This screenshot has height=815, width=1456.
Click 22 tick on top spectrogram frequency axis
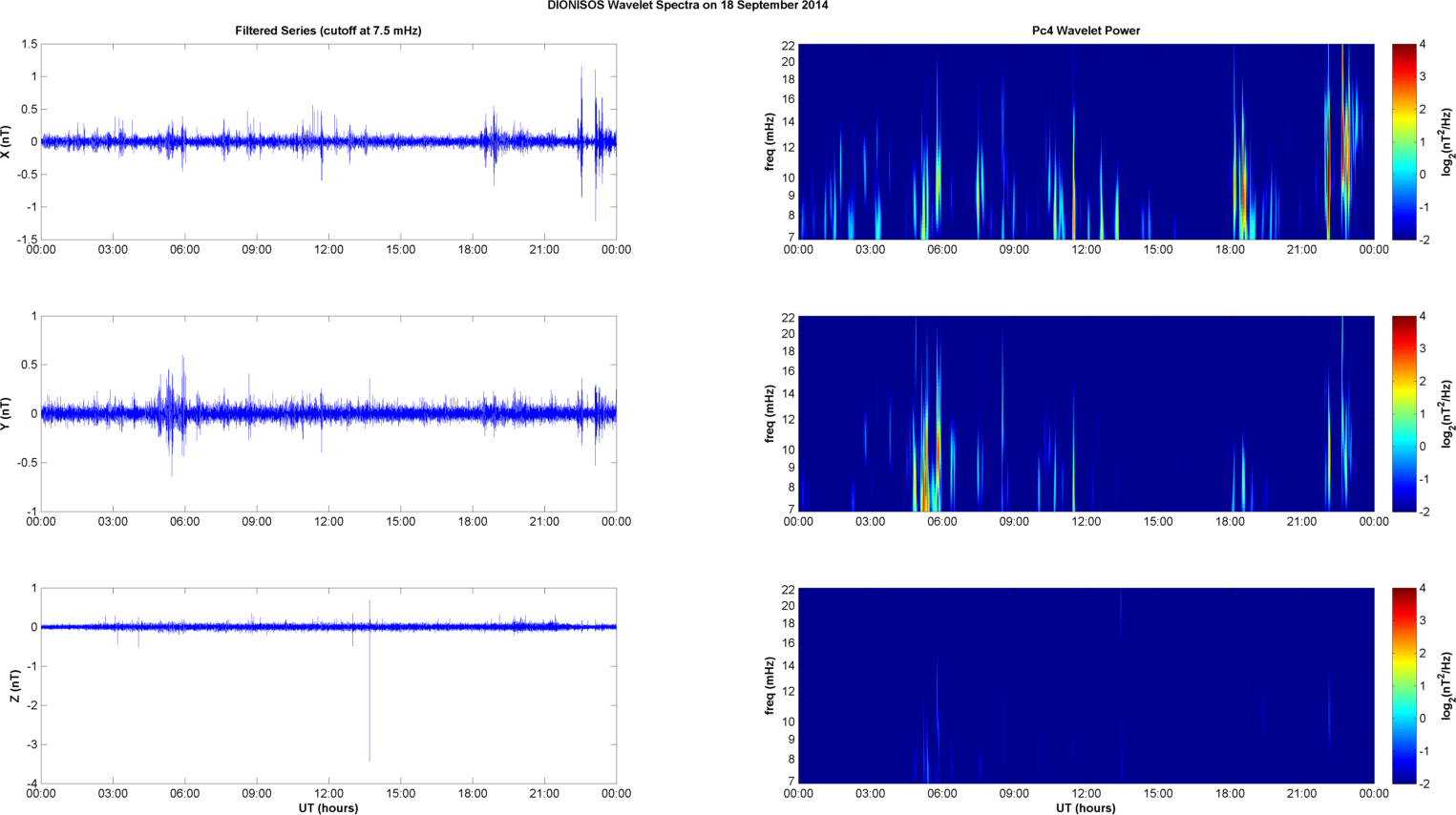788,46
